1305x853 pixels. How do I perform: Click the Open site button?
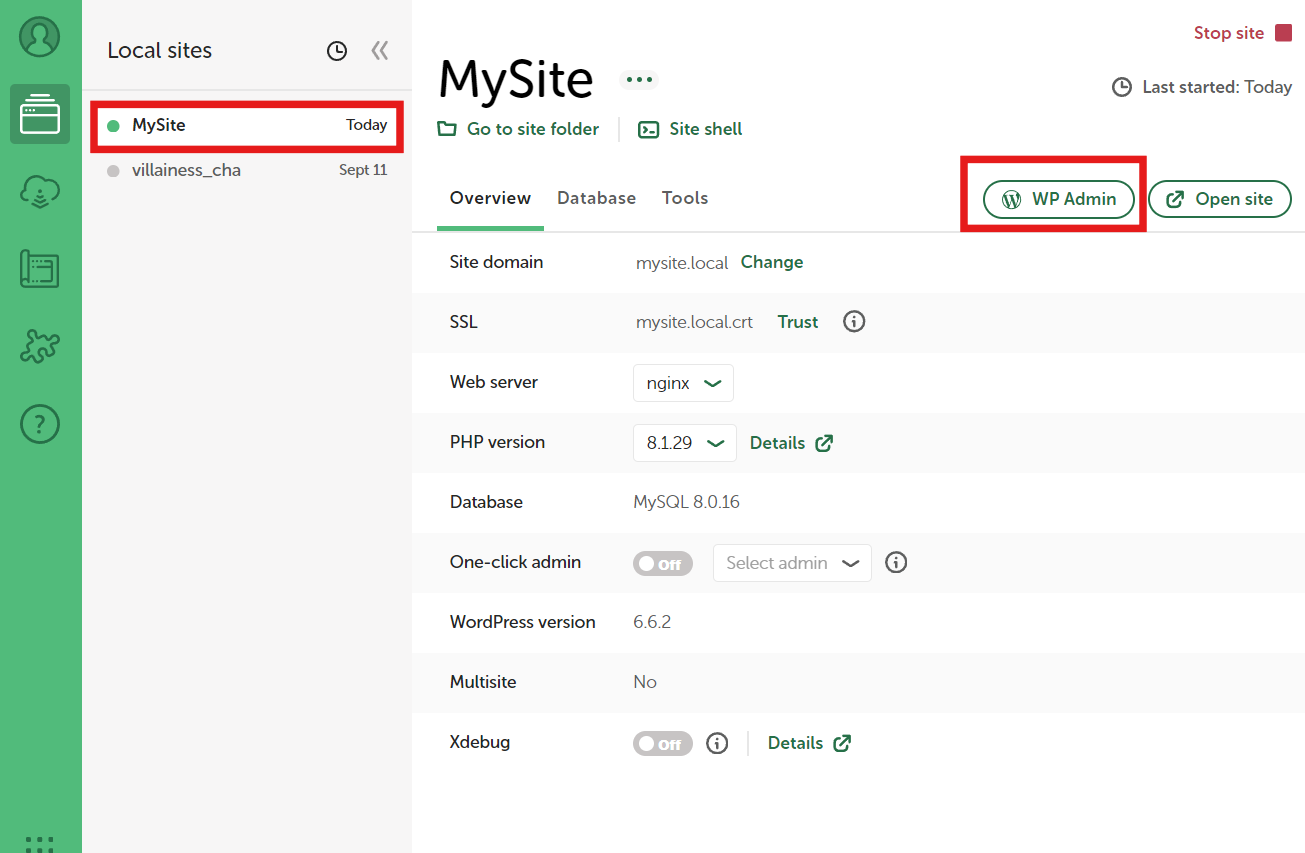(1220, 199)
